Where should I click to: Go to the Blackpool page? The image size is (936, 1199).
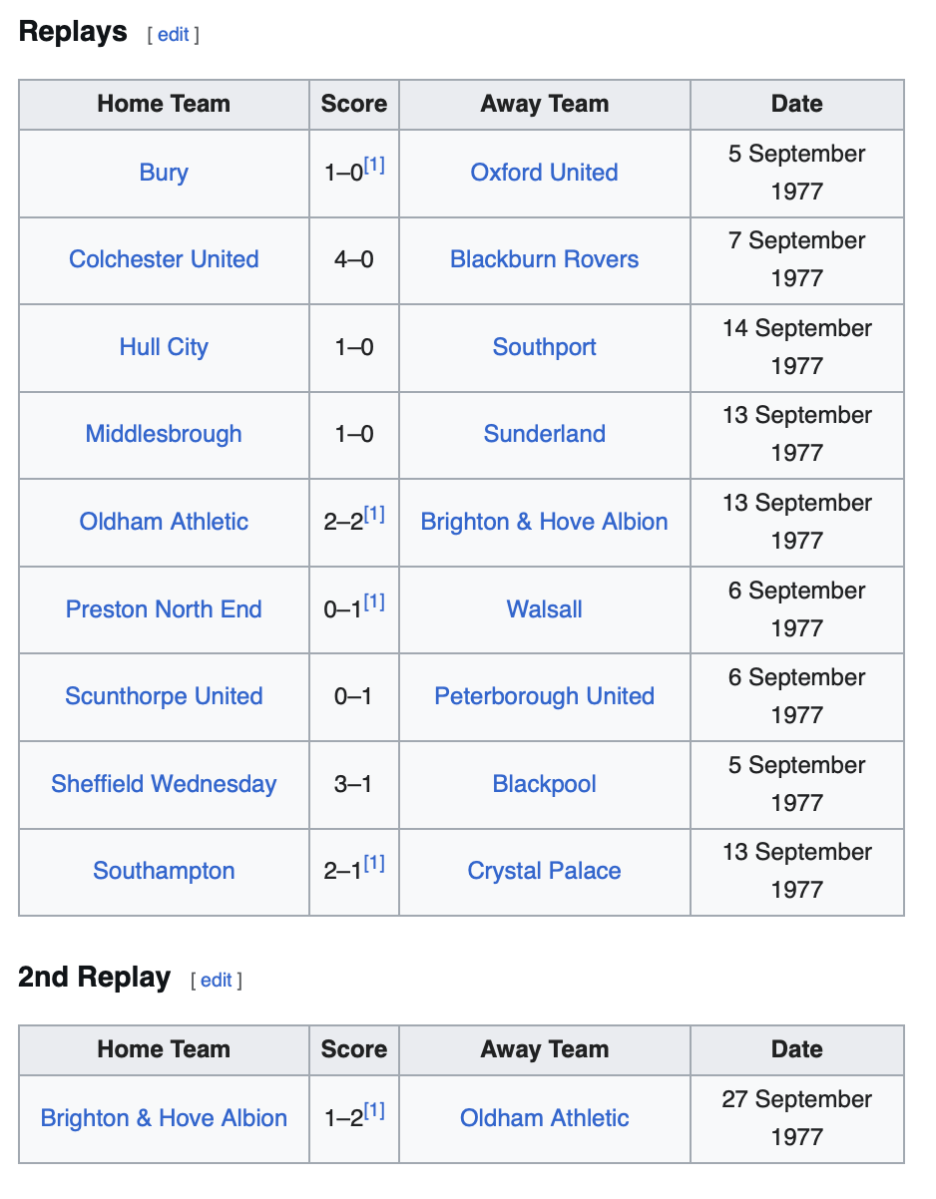(544, 785)
